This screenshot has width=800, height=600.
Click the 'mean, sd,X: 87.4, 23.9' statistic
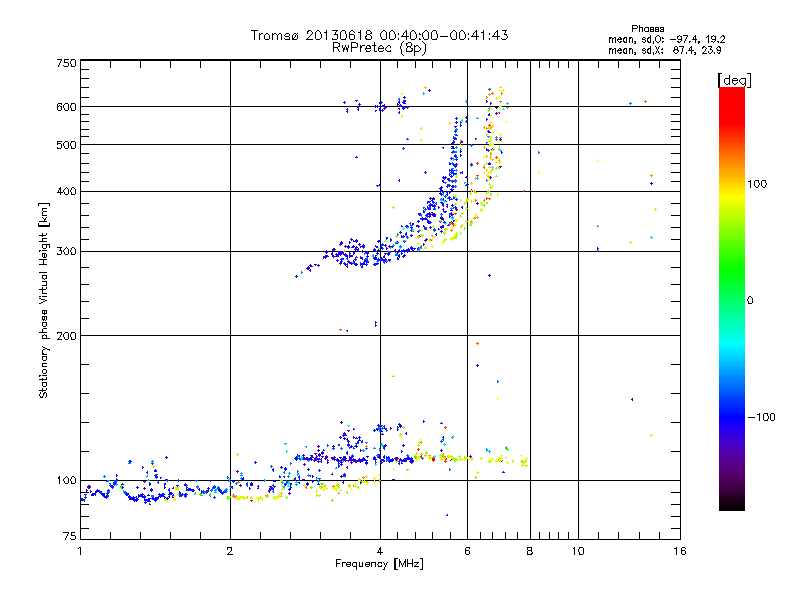(664, 51)
